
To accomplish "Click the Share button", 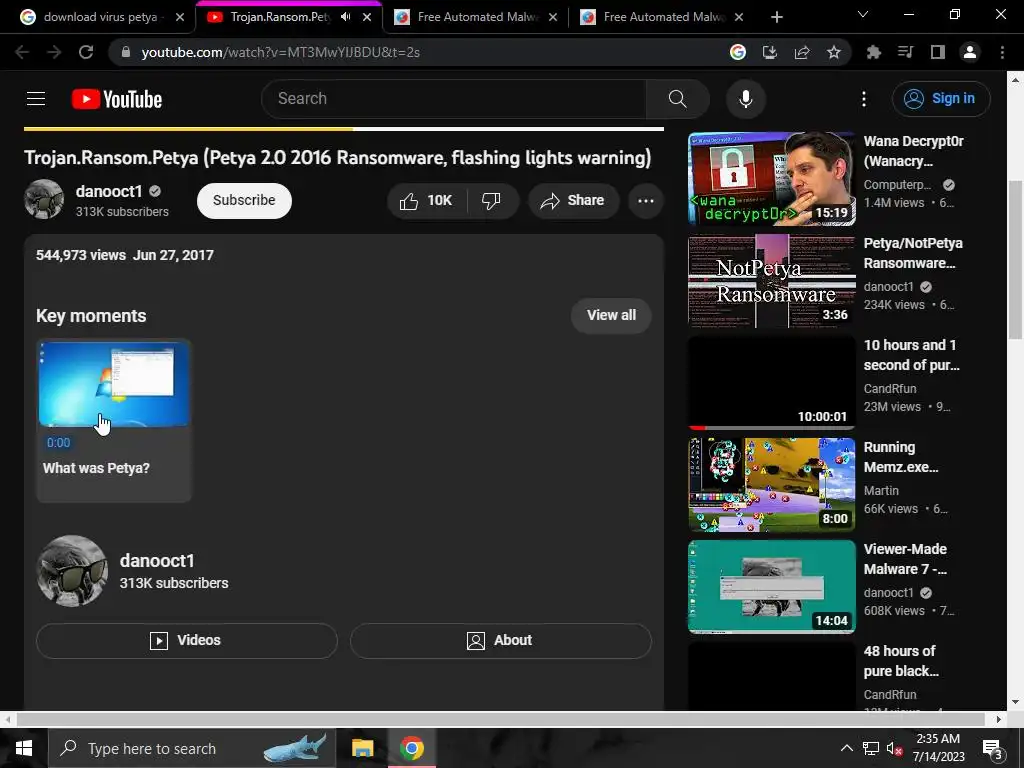I will (x=573, y=200).
